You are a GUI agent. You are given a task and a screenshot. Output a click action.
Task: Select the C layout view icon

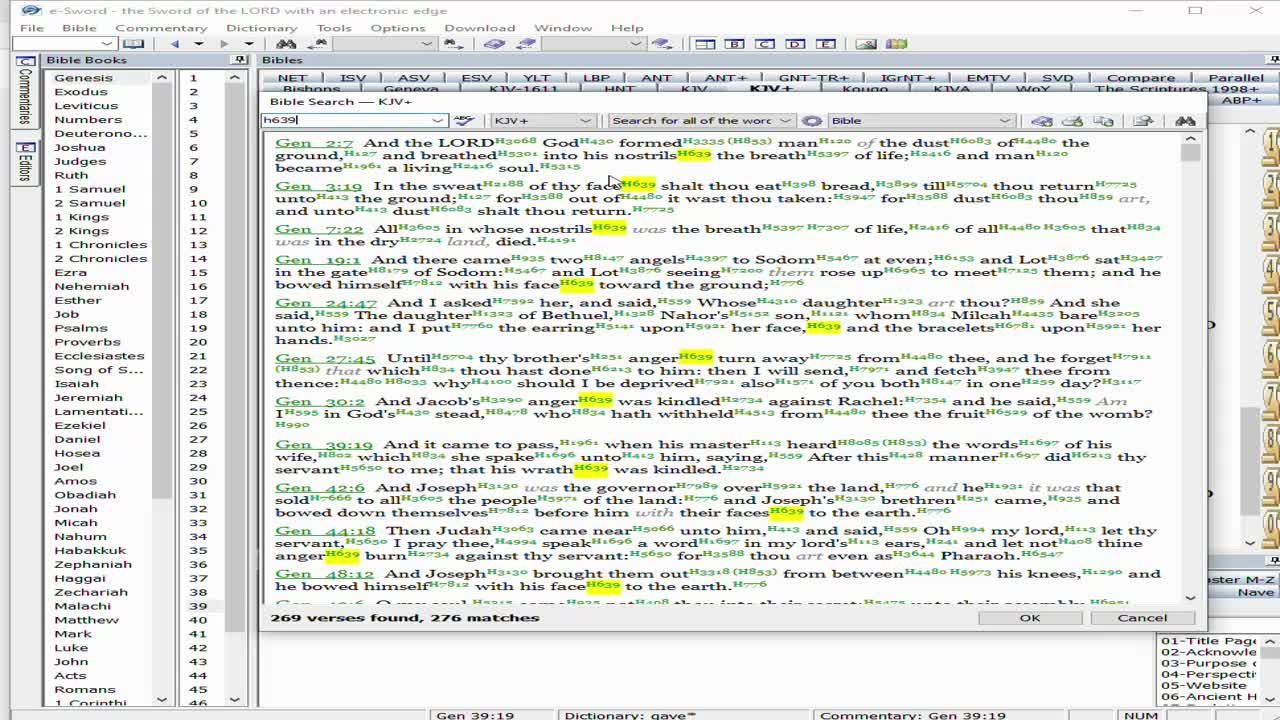[765, 44]
